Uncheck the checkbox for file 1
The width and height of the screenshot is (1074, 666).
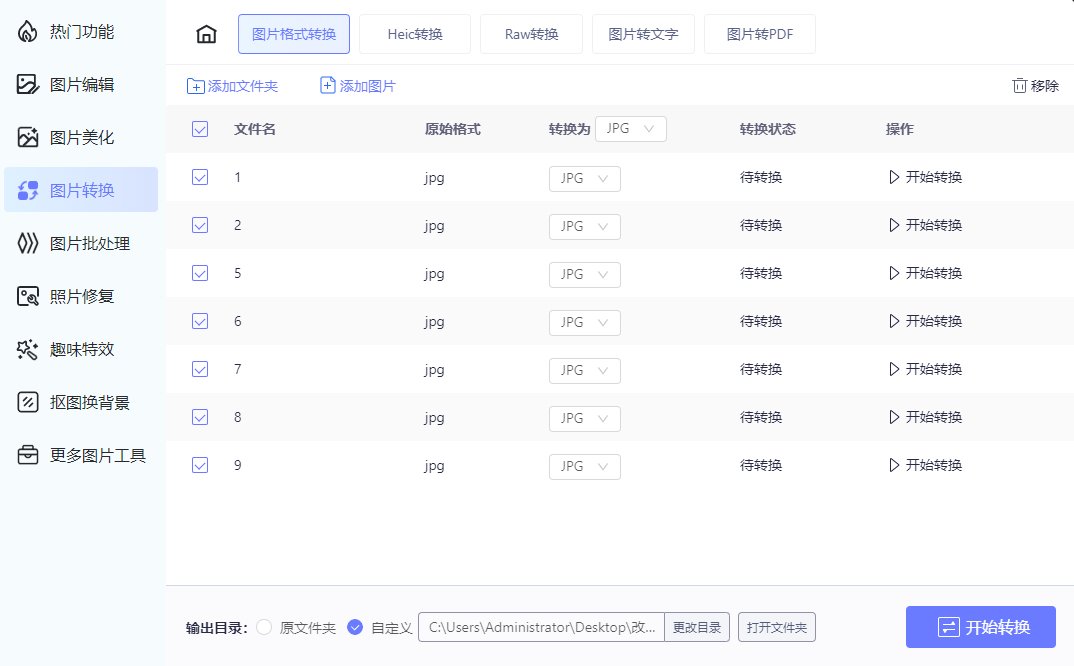click(200, 177)
